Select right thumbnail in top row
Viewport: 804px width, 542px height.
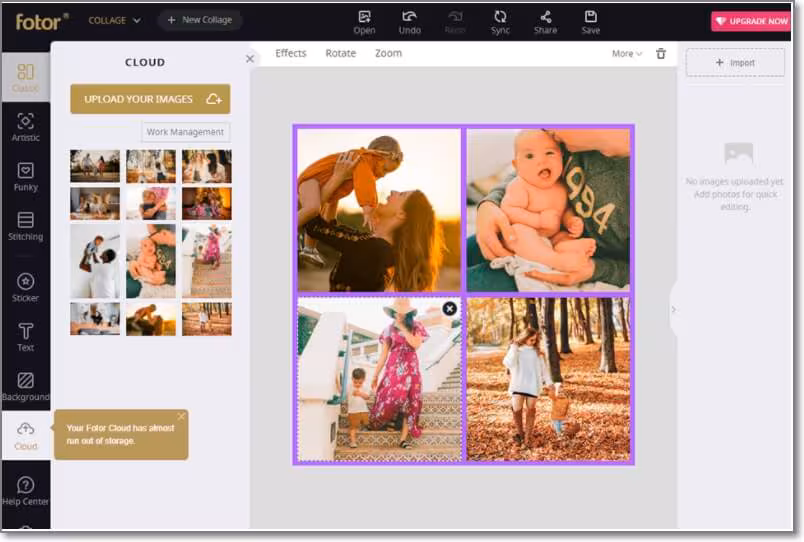(207, 166)
